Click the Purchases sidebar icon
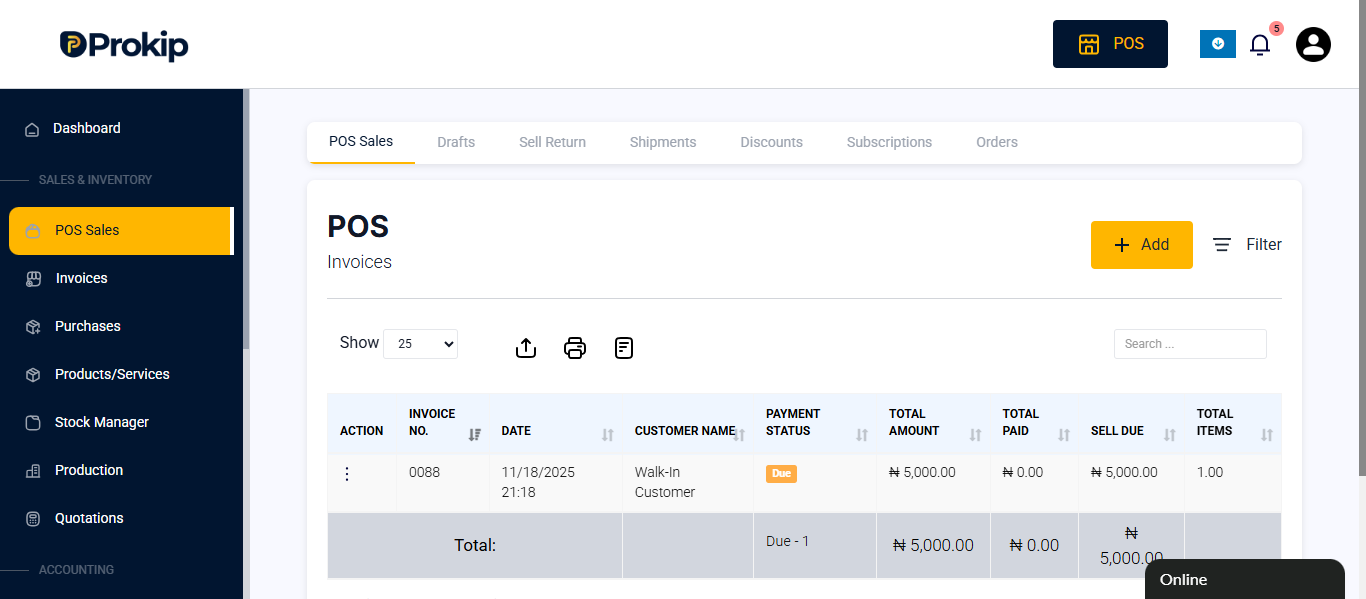This screenshot has height=599, width=1366. (33, 327)
